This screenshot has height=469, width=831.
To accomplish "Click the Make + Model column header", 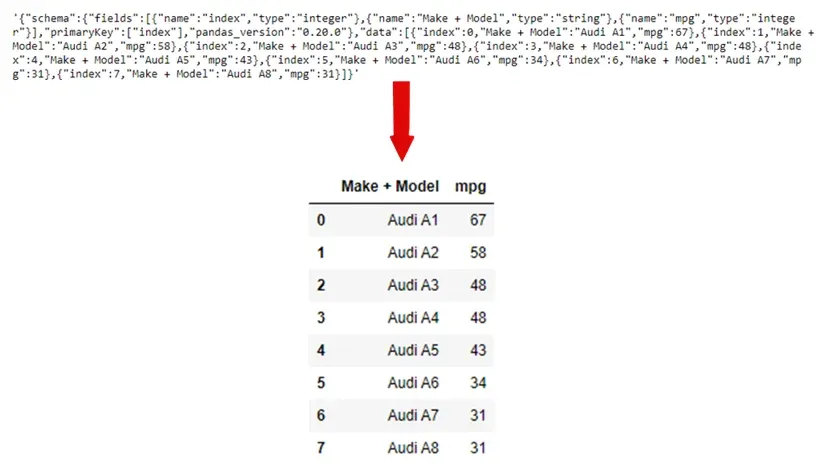I will (391, 187).
